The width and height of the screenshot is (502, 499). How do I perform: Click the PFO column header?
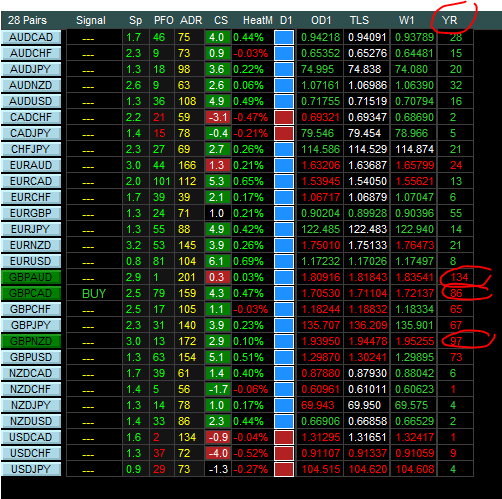pyautogui.click(x=163, y=20)
